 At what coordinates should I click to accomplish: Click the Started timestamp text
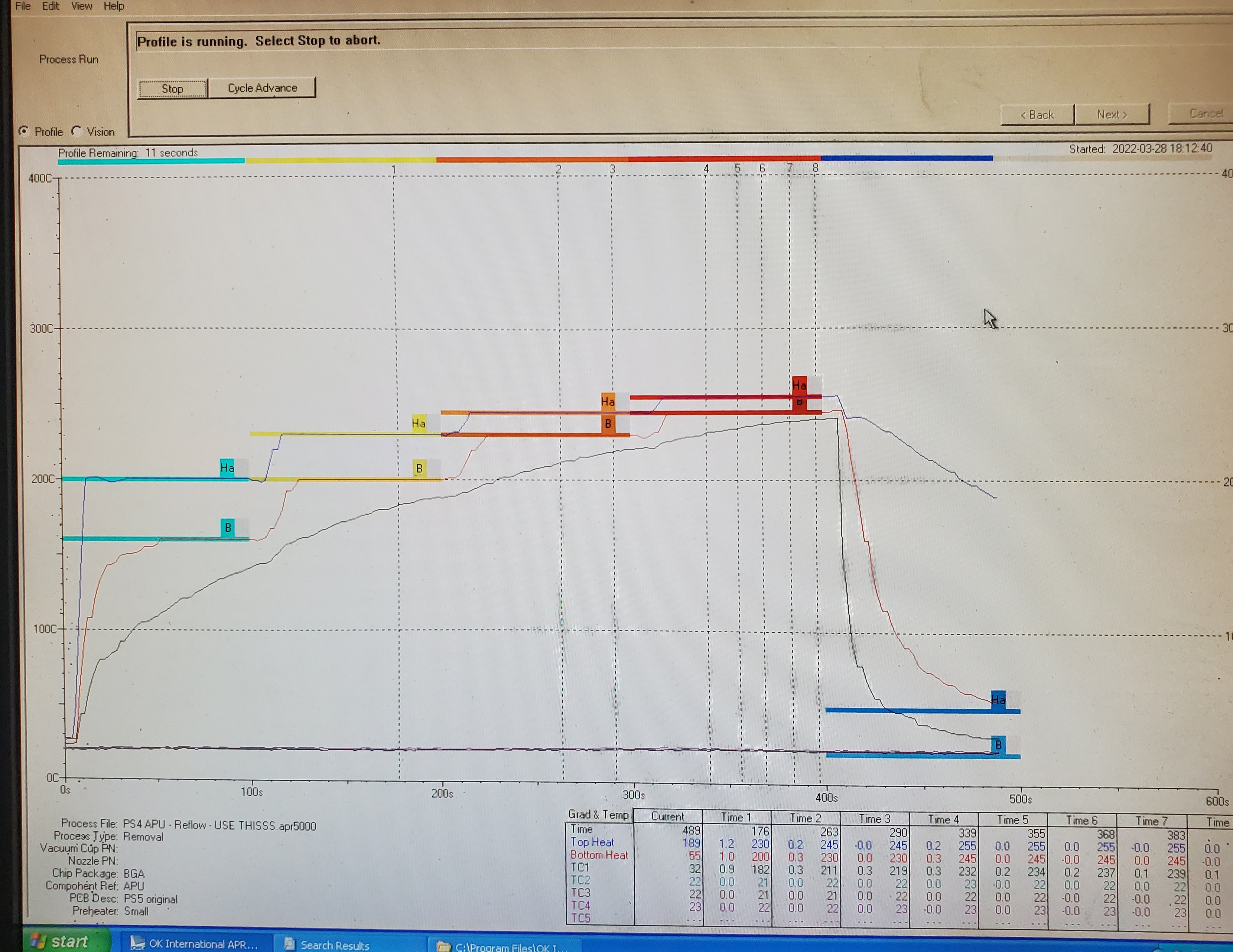point(1141,149)
